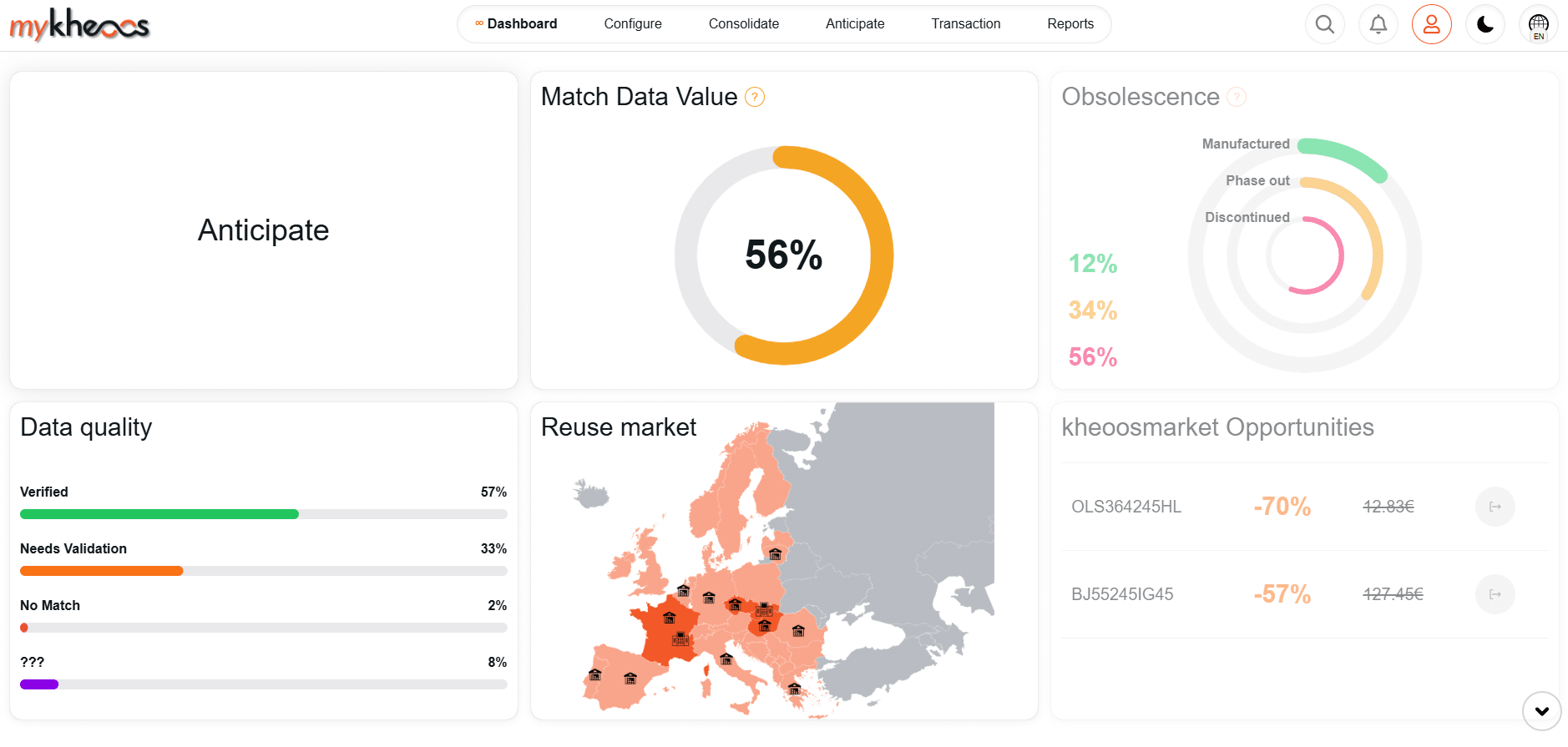Open the user profile icon
This screenshot has width=1568, height=747.
[1431, 24]
